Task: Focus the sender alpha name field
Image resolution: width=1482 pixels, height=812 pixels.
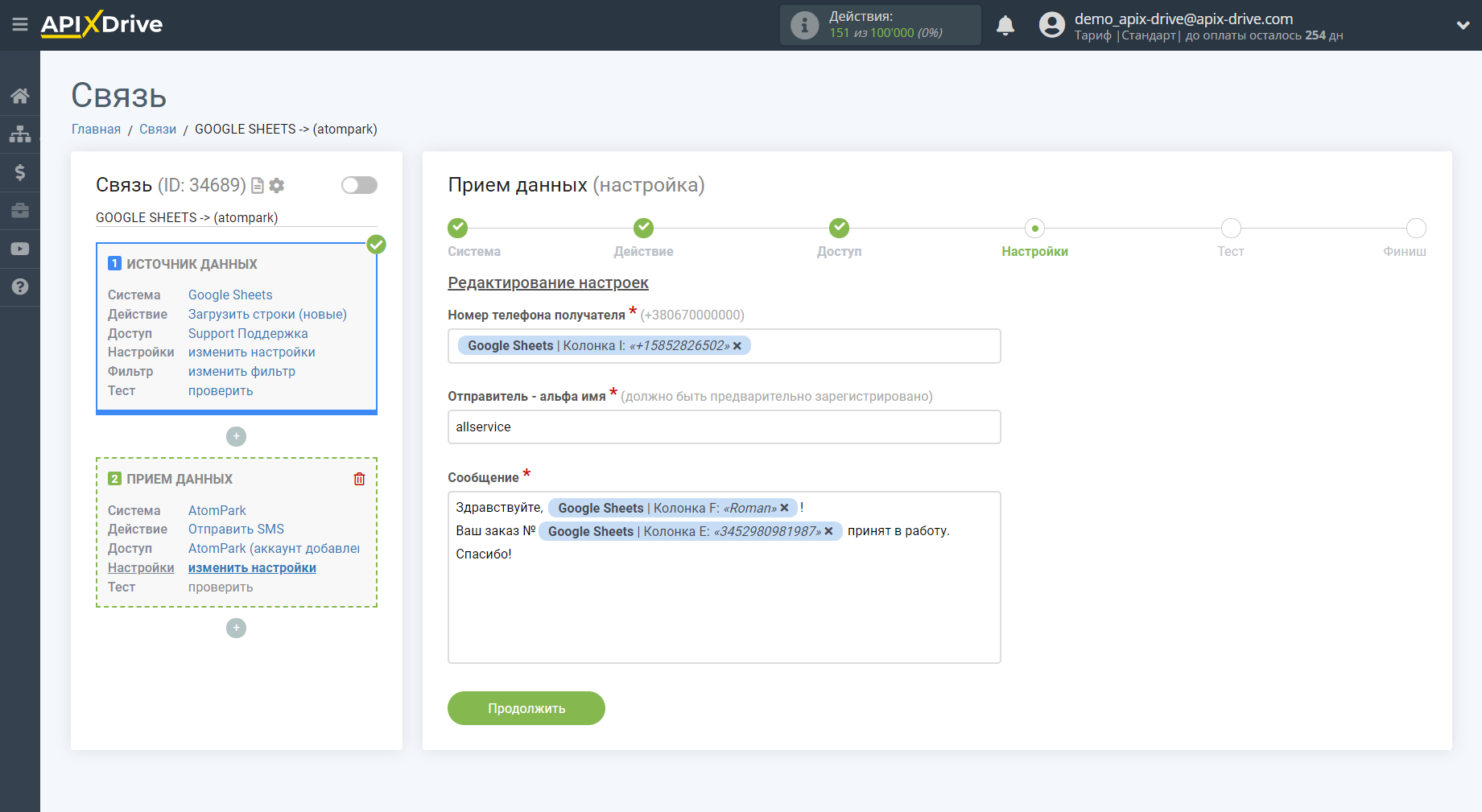Action: pos(724,427)
